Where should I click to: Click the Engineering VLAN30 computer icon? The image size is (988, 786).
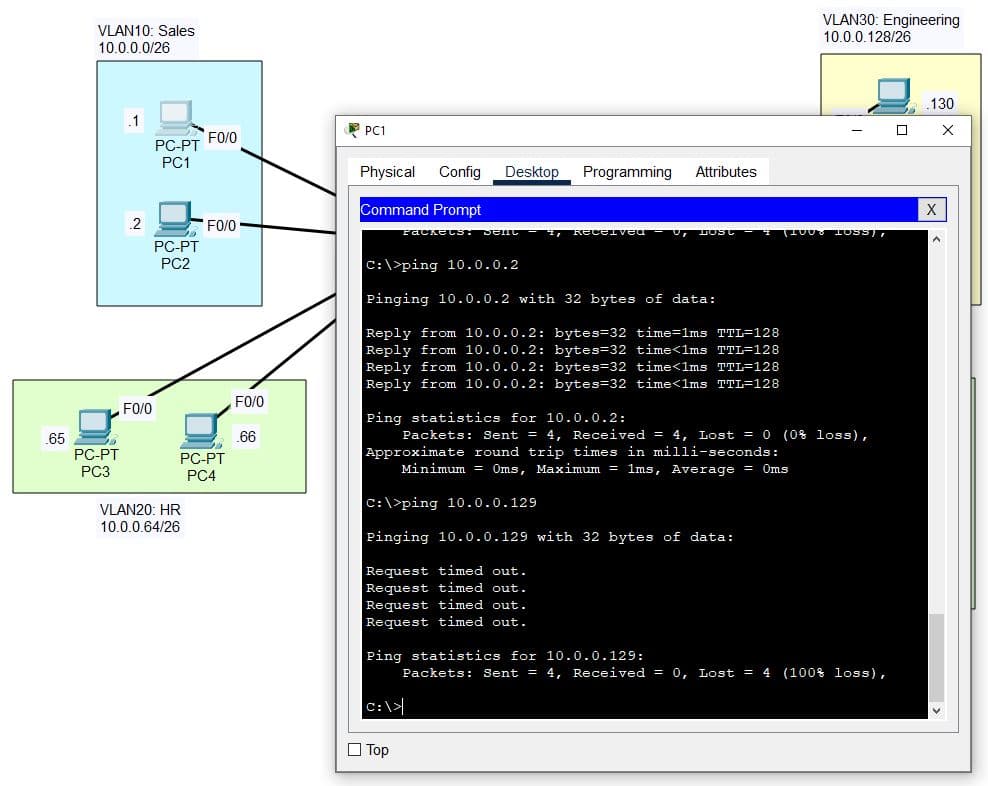pyautogui.click(x=894, y=95)
